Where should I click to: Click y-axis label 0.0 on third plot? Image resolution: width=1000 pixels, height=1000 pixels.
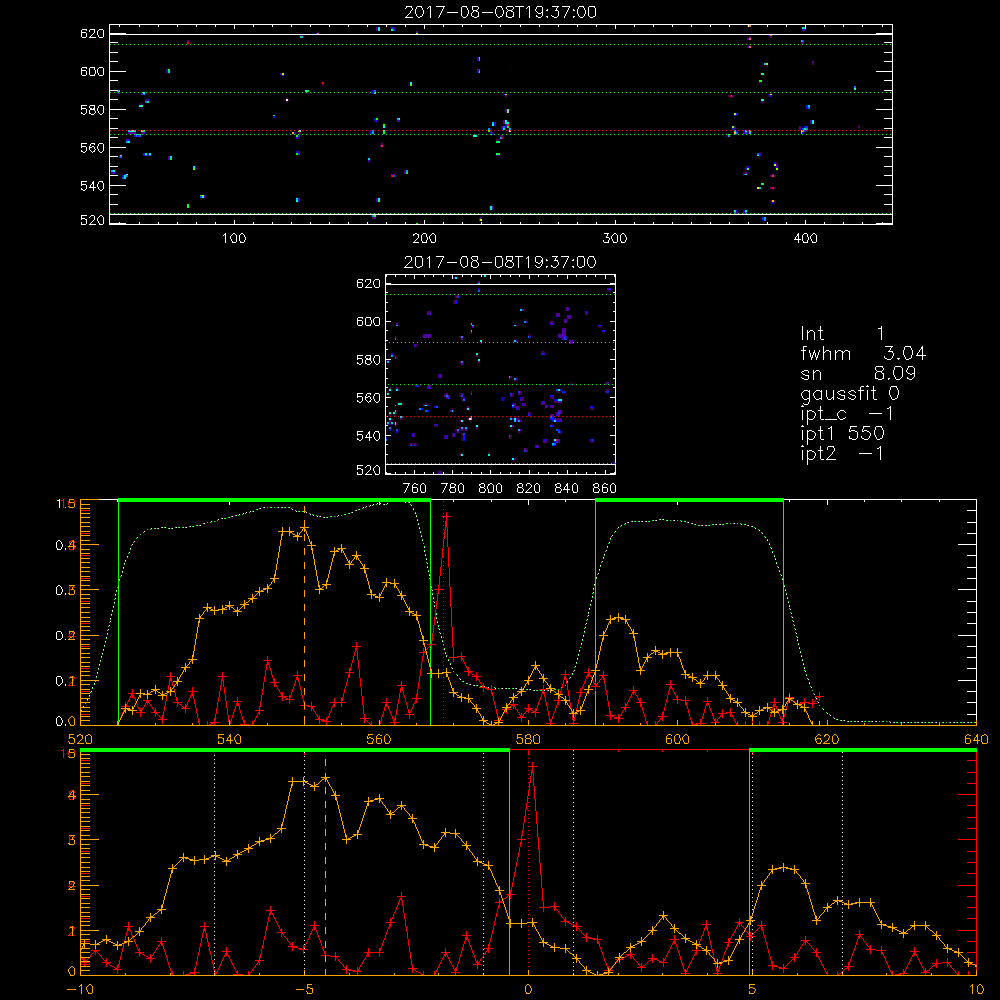pyautogui.click(x=66, y=721)
